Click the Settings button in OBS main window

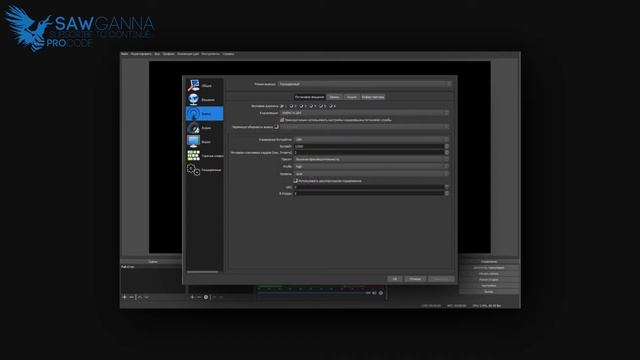pyautogui.click(x=489, y=286)
